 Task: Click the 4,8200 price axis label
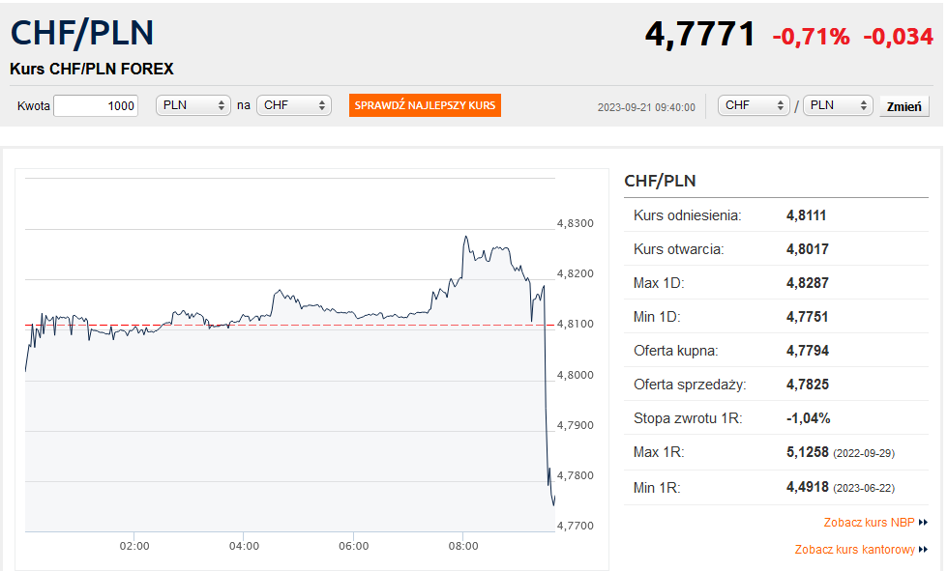(x=575, y=273)
